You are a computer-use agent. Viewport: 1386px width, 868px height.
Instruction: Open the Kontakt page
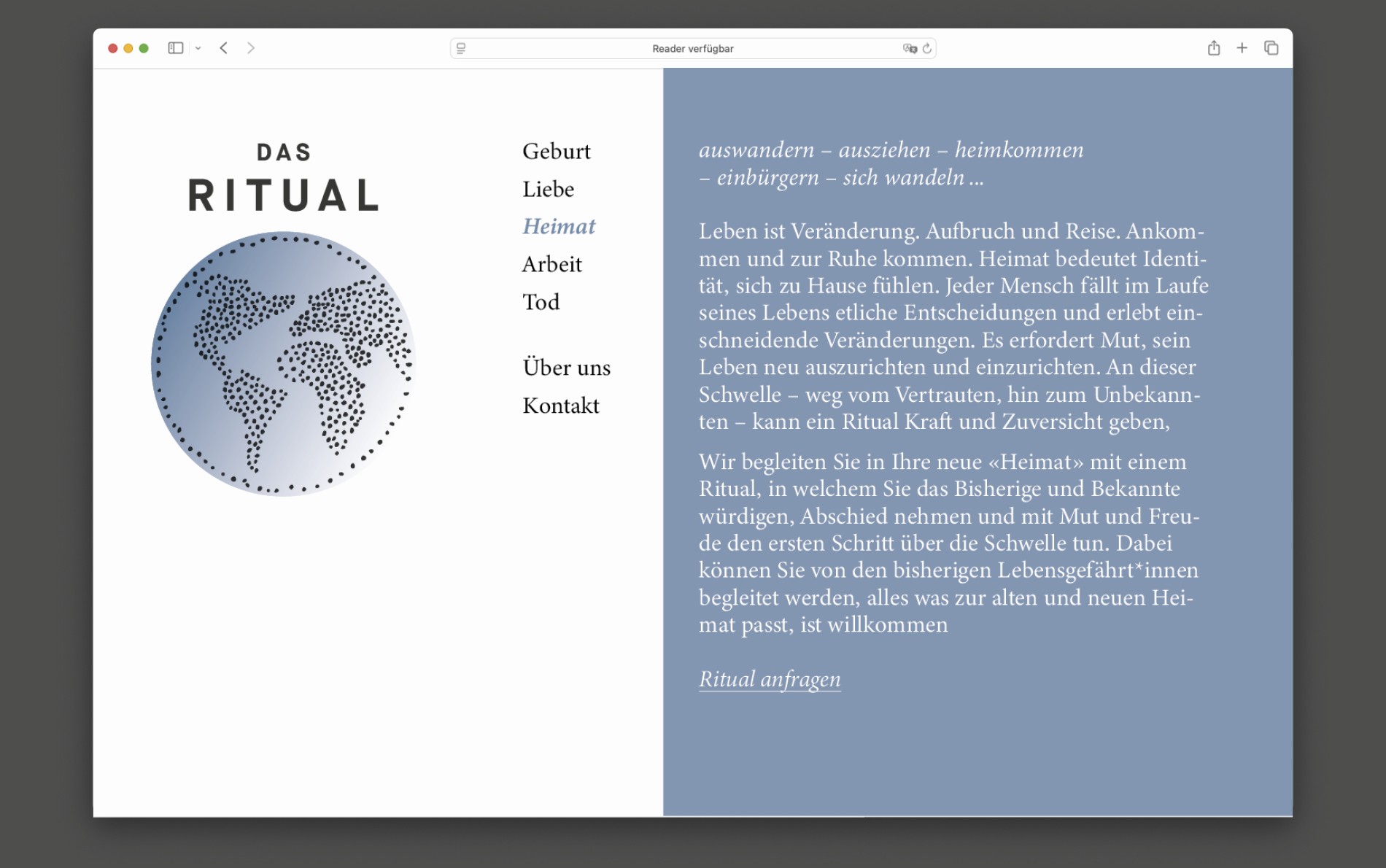click(x=560, y=406)
